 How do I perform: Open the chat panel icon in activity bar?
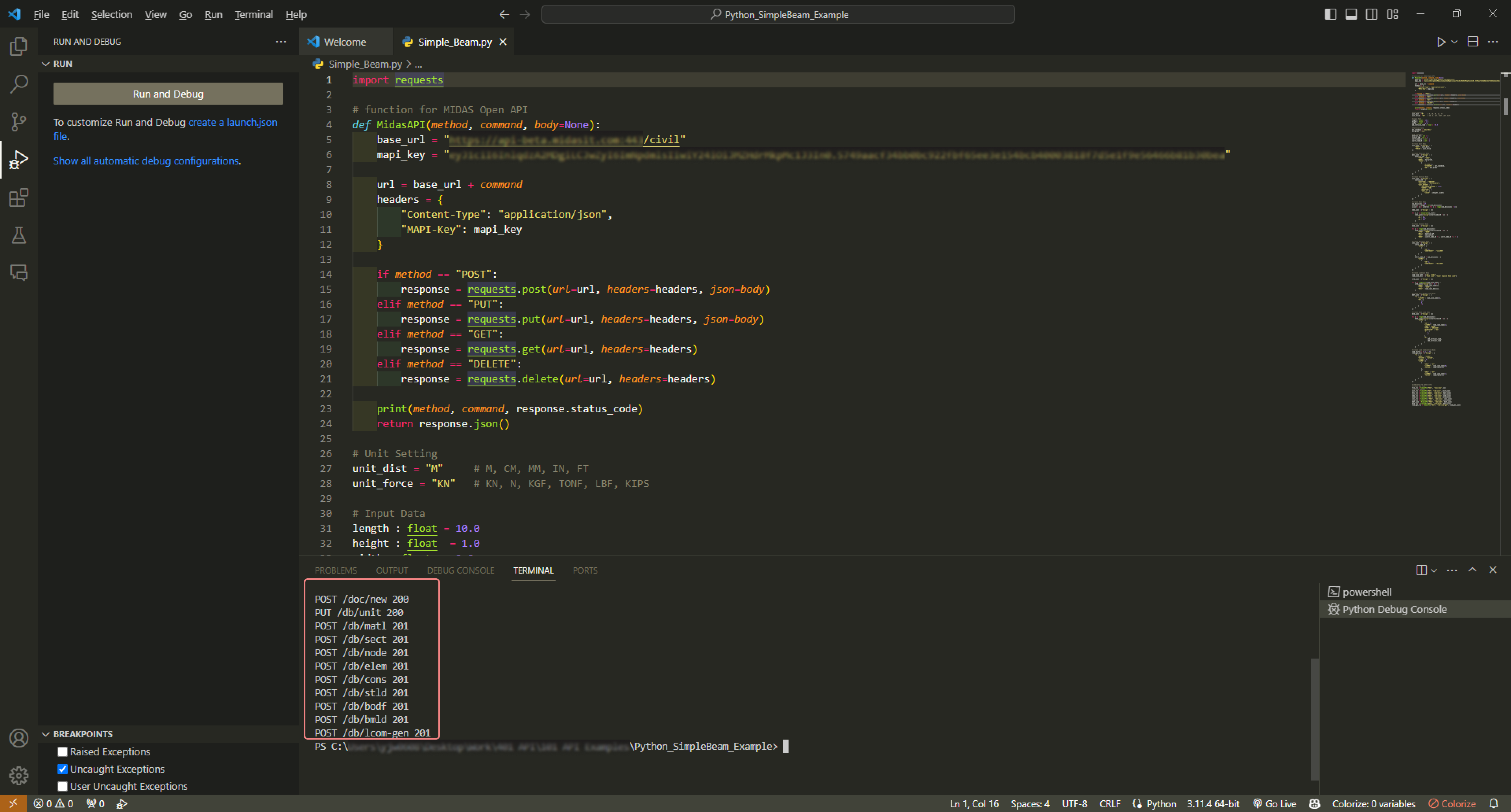coord(19,273)
